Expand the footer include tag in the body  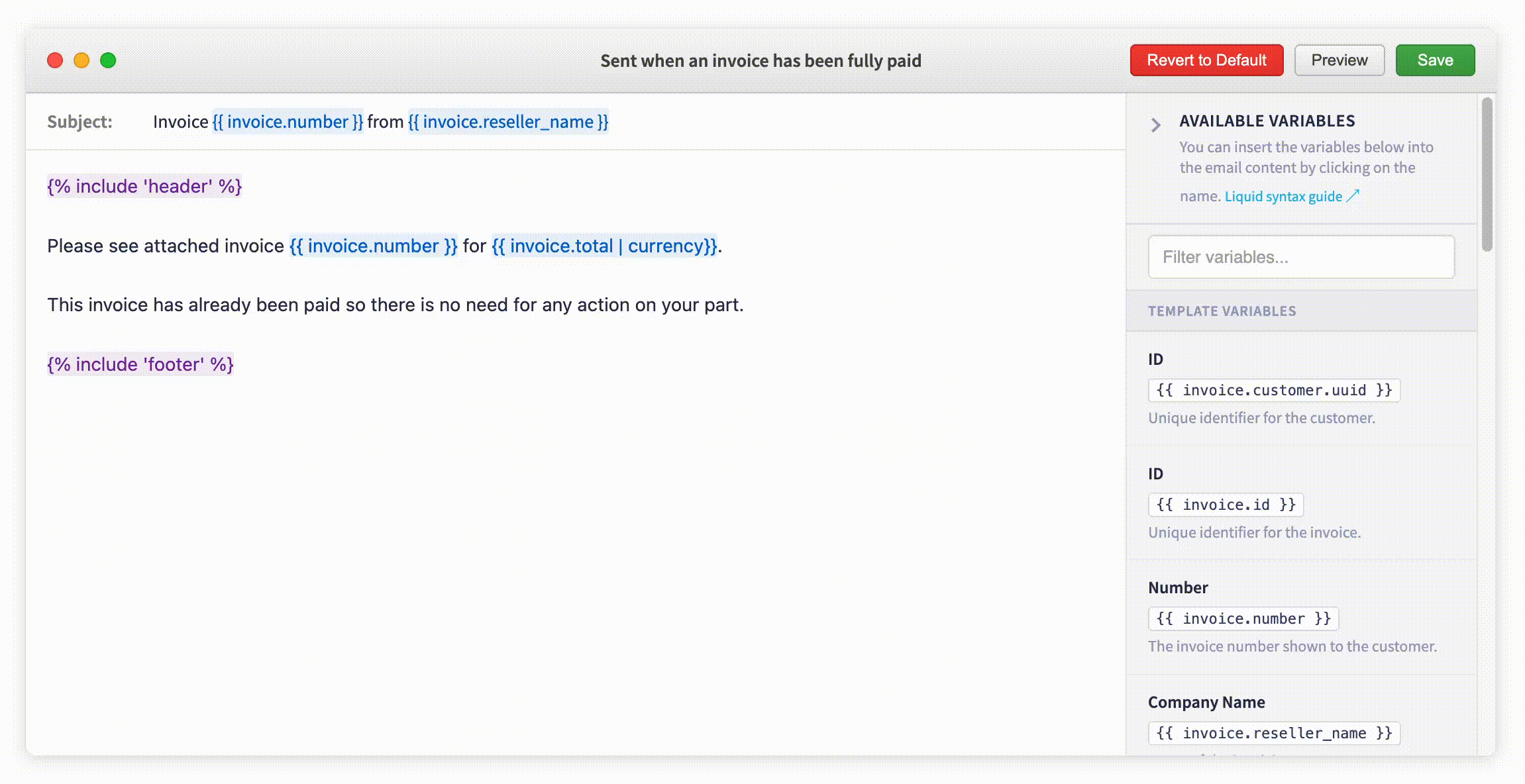(x=139, y=364)
